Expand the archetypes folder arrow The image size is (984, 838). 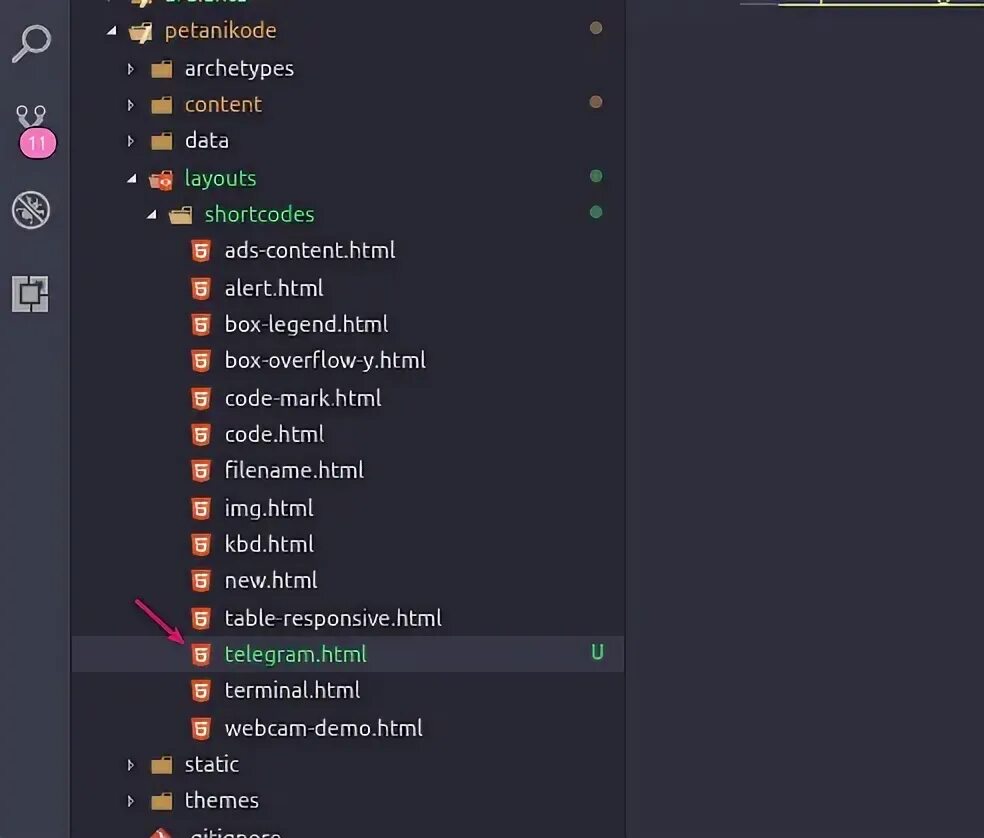[x=131, y=69]
